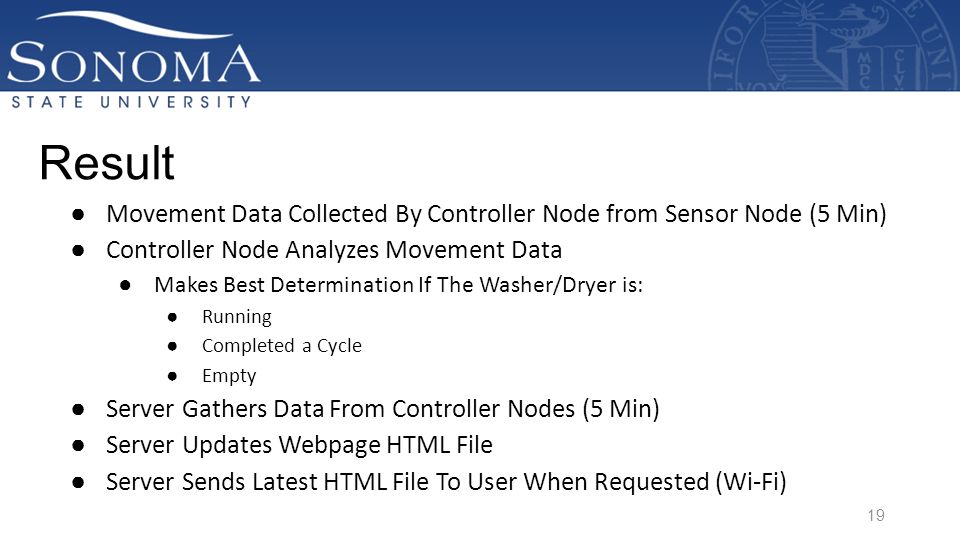The width and height of the screenshot is (960, 540).
Task: Click bullet dot before Running
Action: tap(172, 317)
